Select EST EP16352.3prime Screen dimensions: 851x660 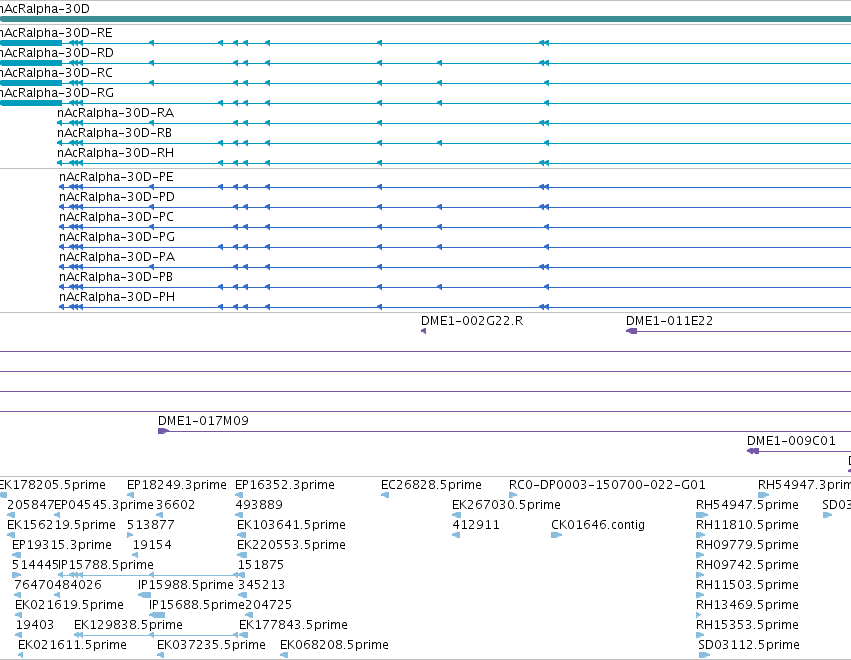[x=285, y=485]
